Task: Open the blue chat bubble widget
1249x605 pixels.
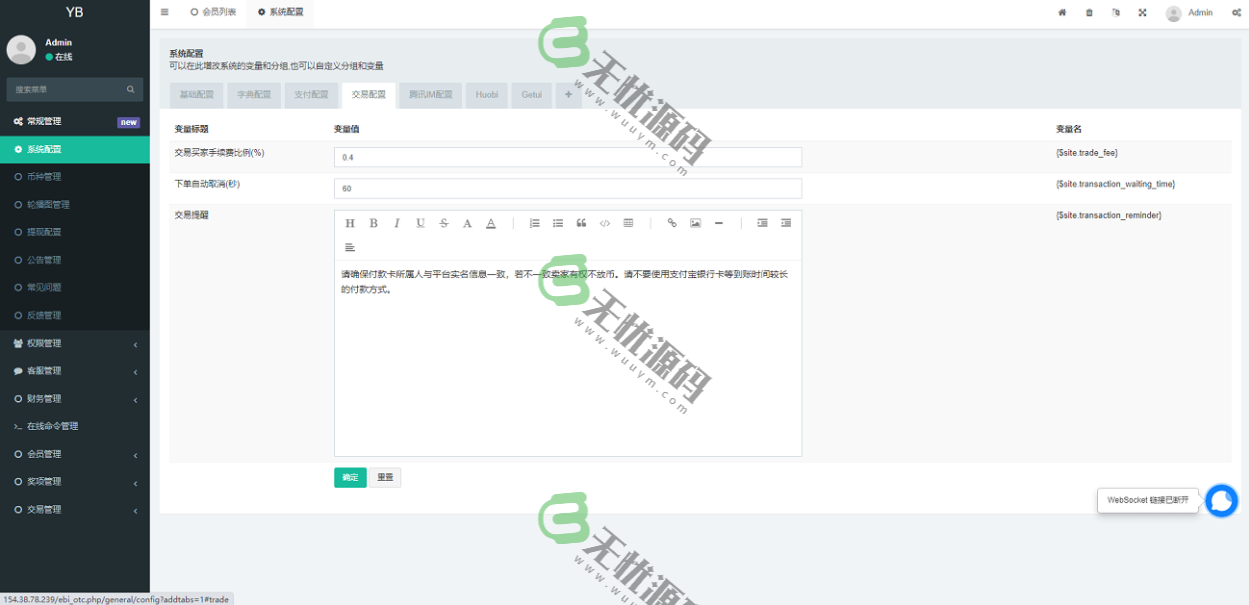Action: click(1221, 500)
